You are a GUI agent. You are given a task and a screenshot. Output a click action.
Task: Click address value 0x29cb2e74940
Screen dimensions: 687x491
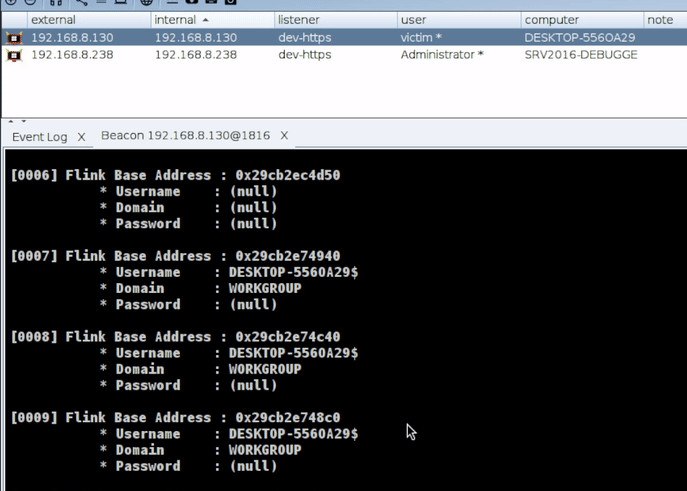click(288, 256)
